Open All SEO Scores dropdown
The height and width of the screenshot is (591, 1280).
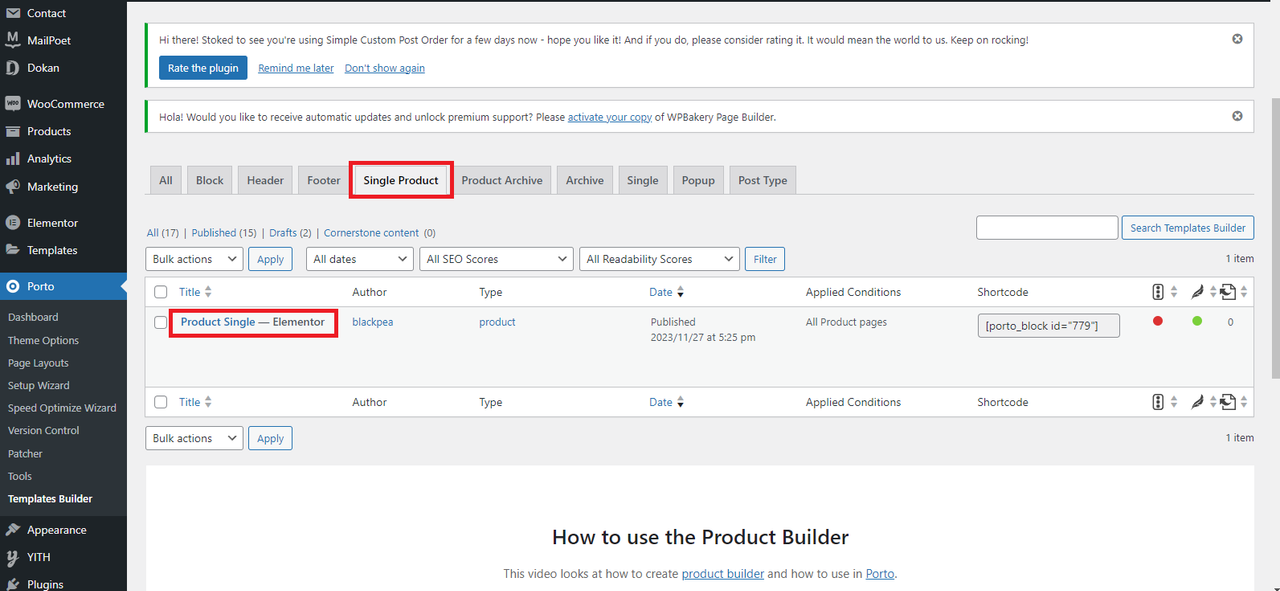496,259
